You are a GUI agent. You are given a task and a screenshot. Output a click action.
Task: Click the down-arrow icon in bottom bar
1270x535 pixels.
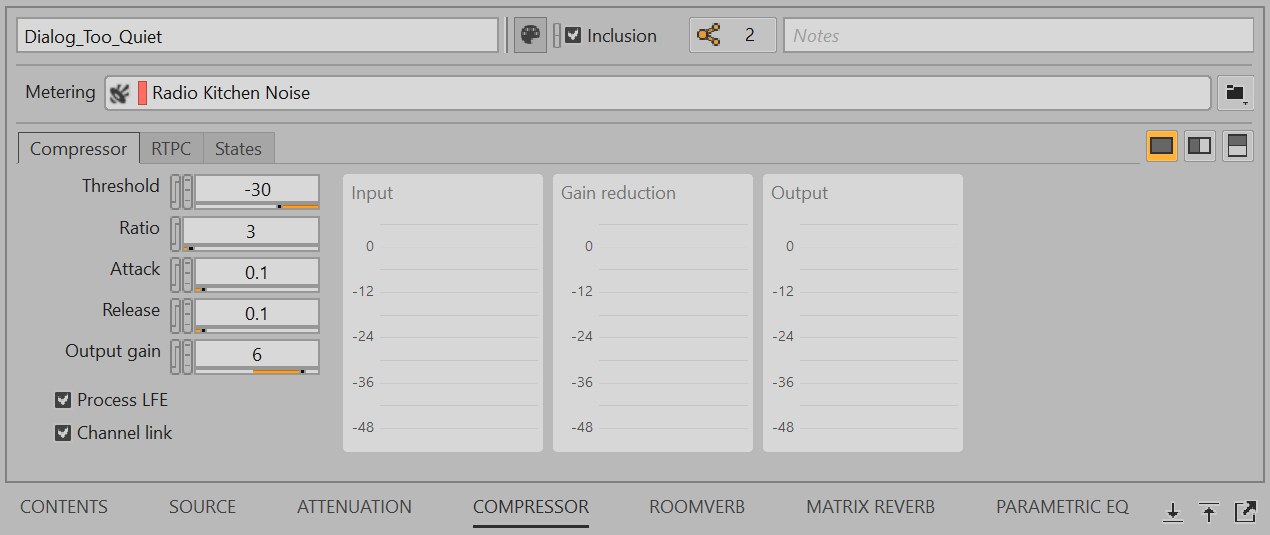1173,513
